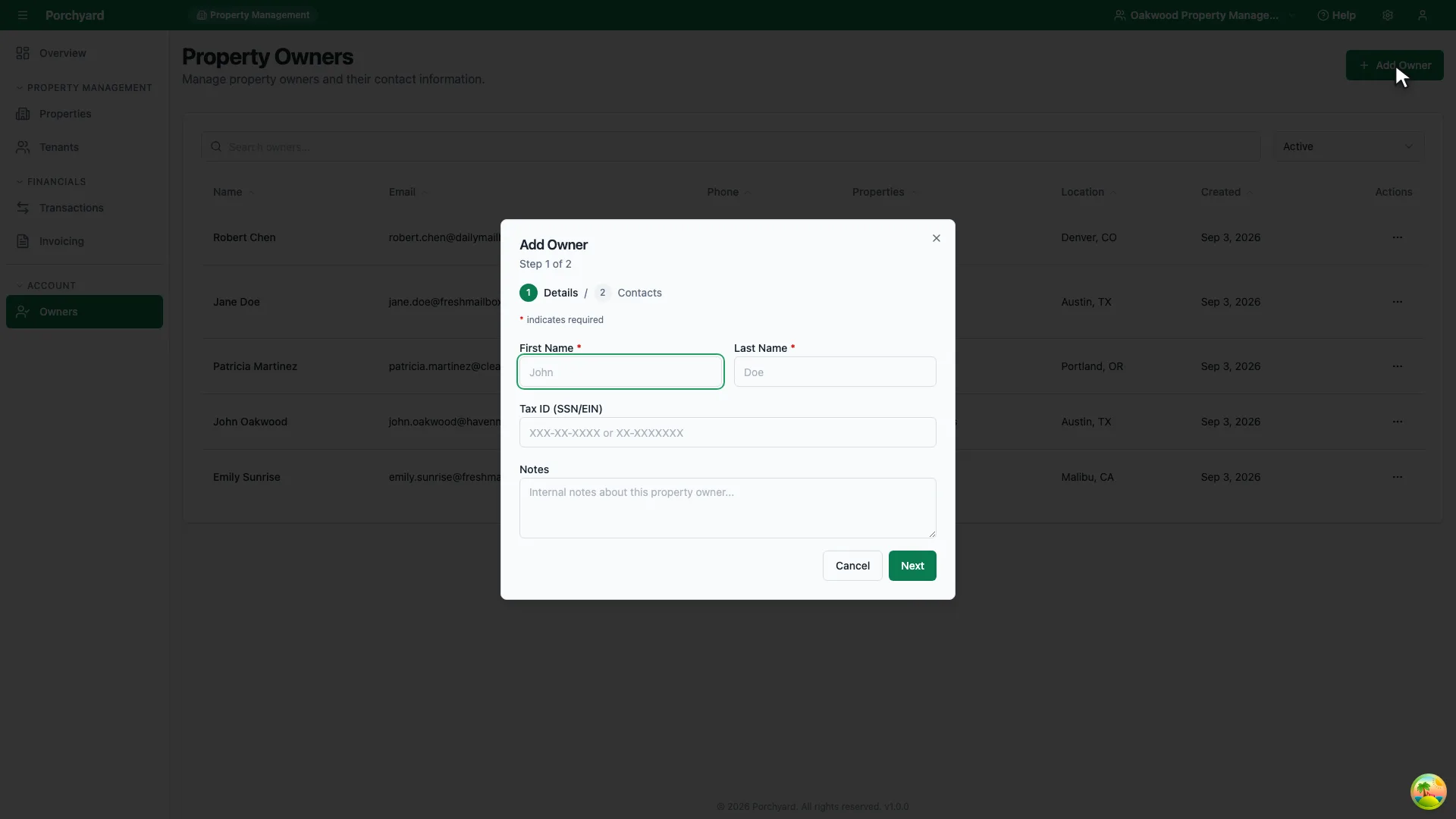Sort table by Name column

(234, 192)
